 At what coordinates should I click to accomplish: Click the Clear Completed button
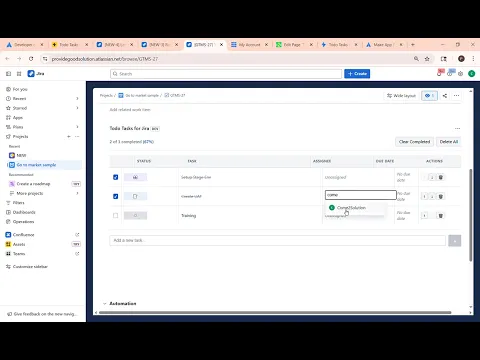pos(414,142)
